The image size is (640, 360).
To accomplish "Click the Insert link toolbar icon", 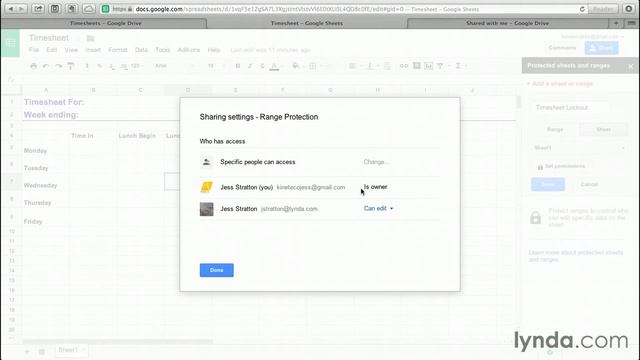I will 404,66.
